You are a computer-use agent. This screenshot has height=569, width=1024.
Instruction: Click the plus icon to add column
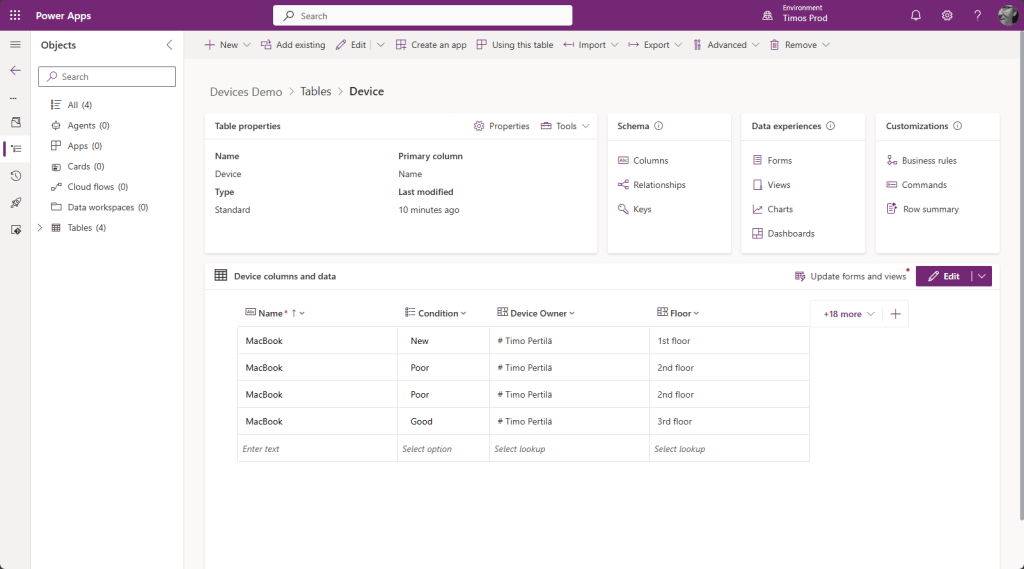[x=895, y=314]
